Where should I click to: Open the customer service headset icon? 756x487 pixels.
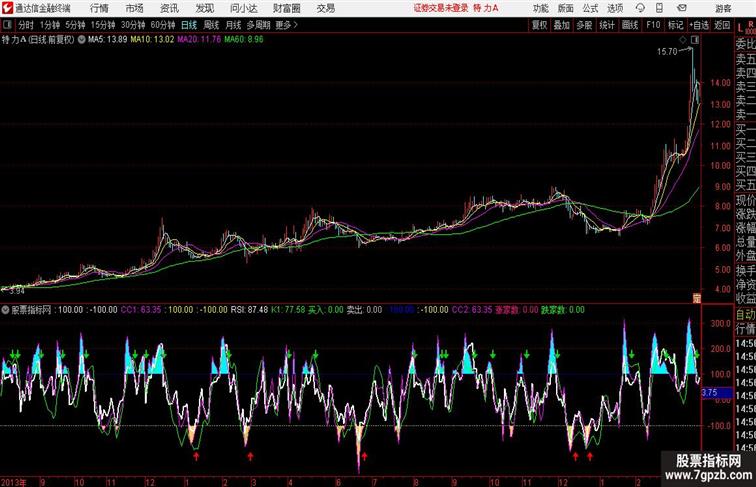(x=640, y=8)
